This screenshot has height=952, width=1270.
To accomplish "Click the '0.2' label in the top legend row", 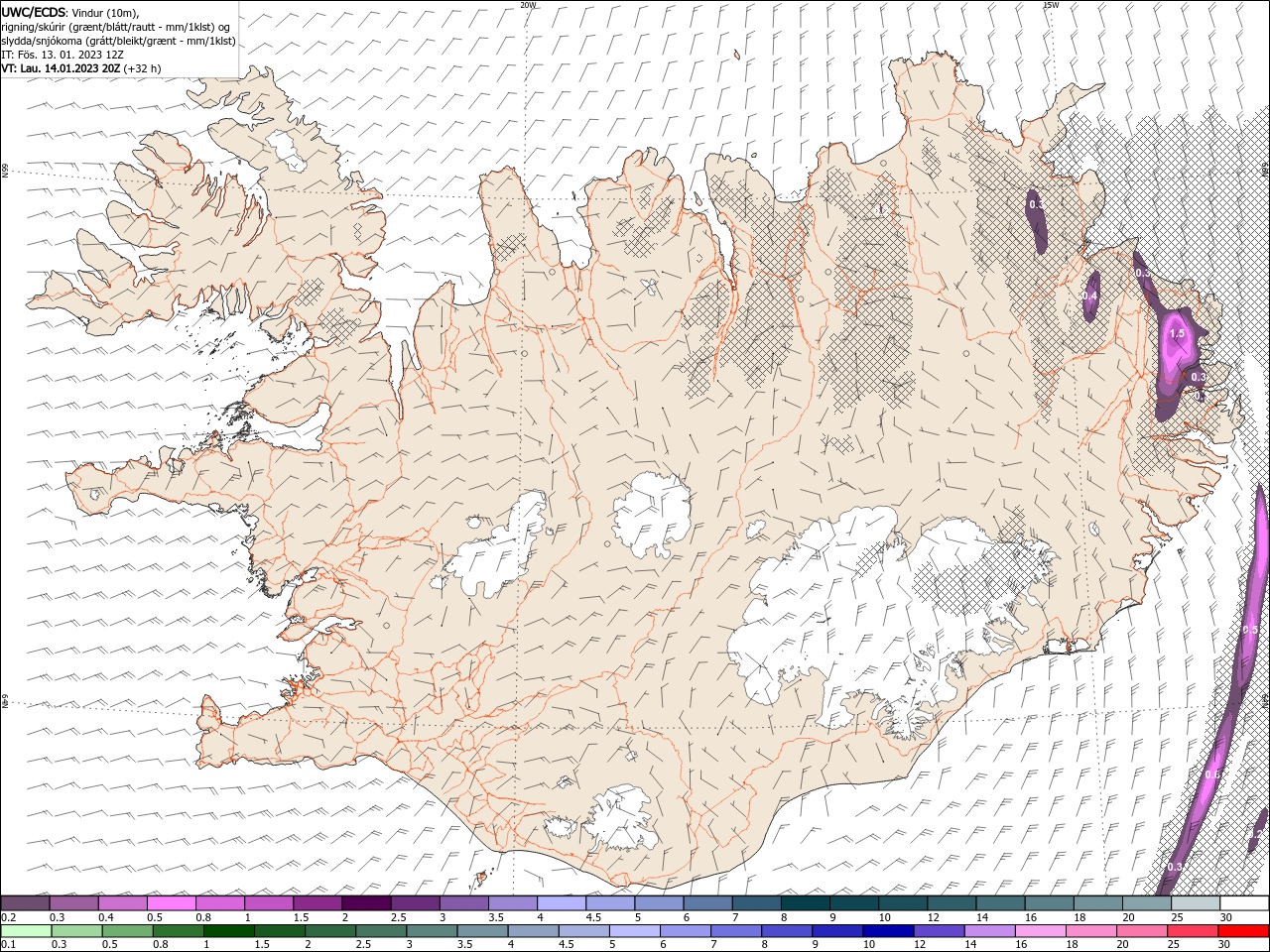I will pos(8,918).
